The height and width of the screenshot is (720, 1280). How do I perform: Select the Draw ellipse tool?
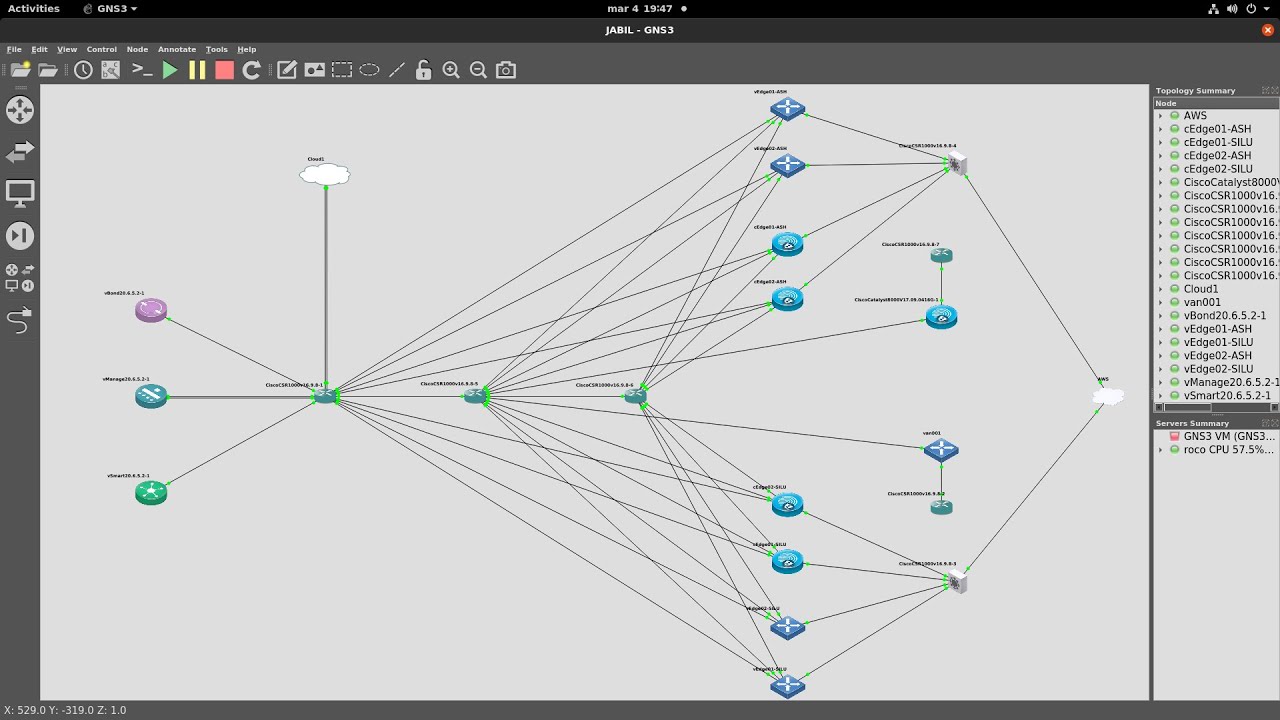[x=370, y=70]
